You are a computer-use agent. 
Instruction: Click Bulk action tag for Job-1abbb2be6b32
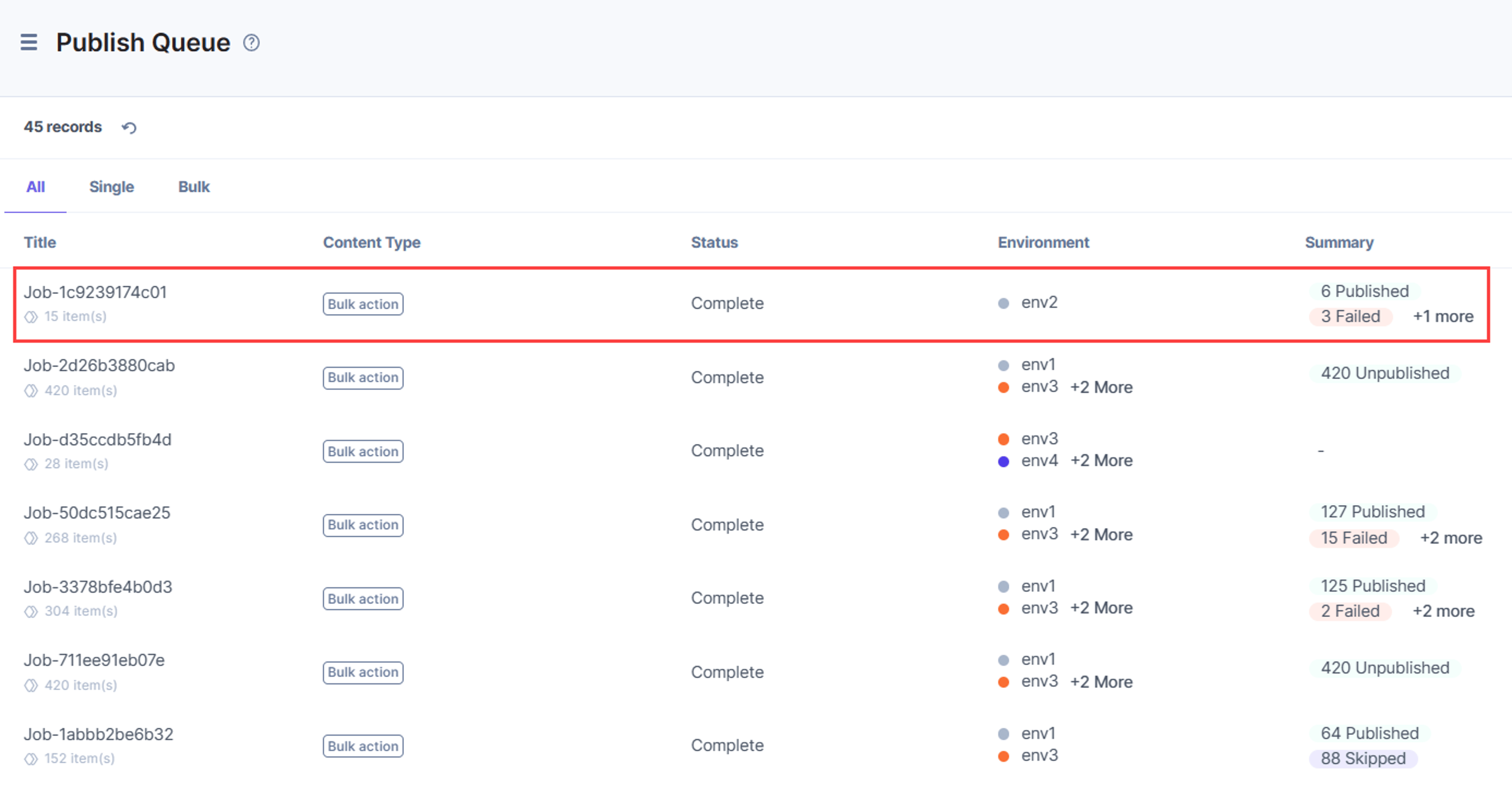pos(363,747)
